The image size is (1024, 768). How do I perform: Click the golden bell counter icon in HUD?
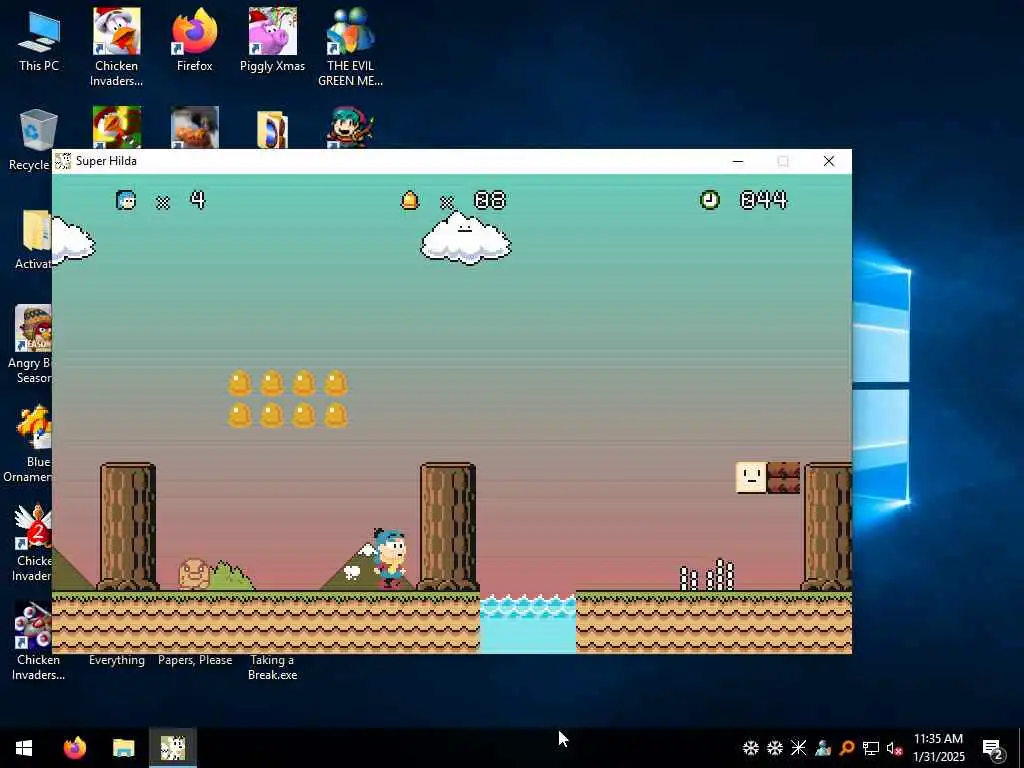tap(409, 200)
